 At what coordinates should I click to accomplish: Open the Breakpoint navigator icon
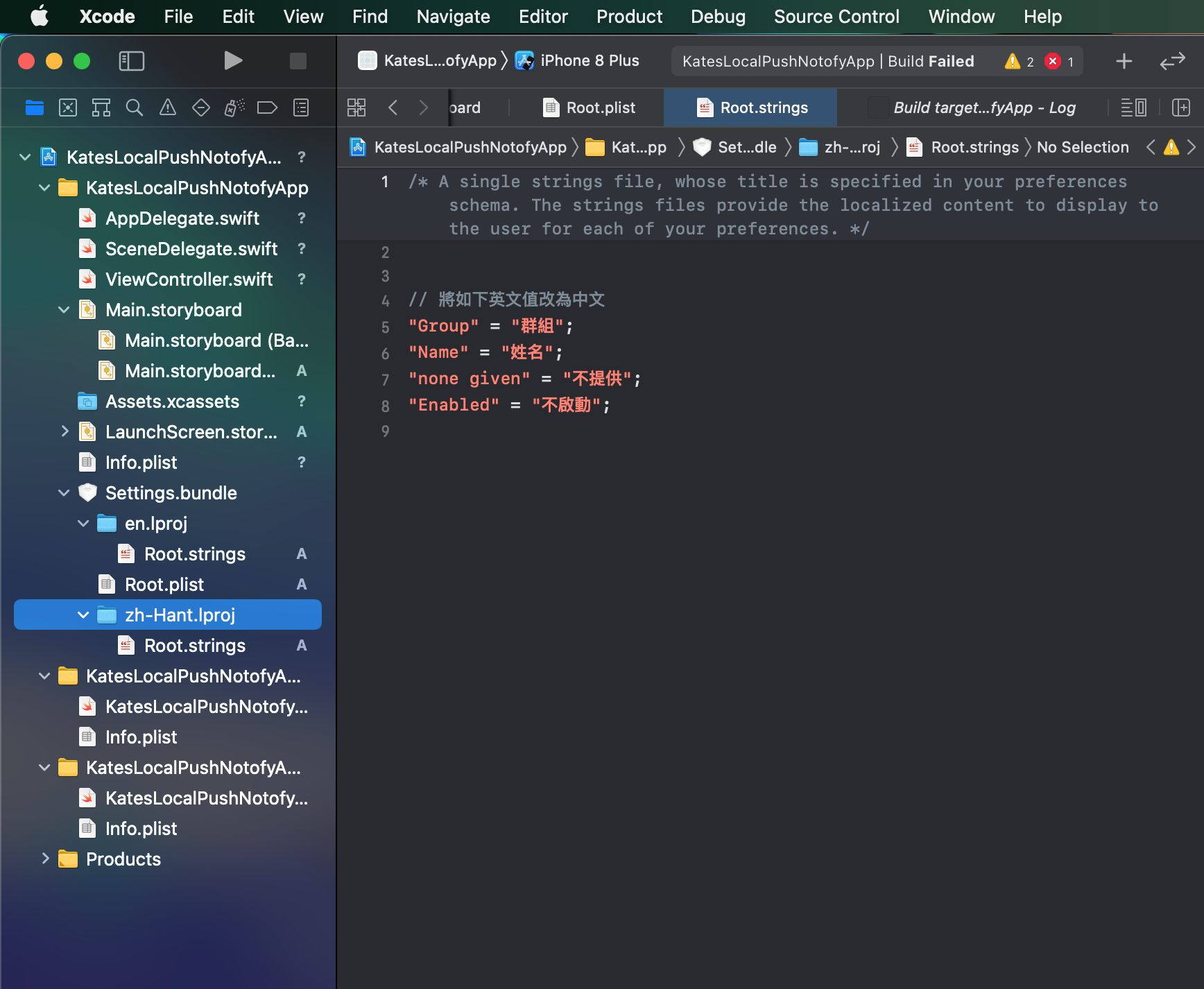pos(268,108)
